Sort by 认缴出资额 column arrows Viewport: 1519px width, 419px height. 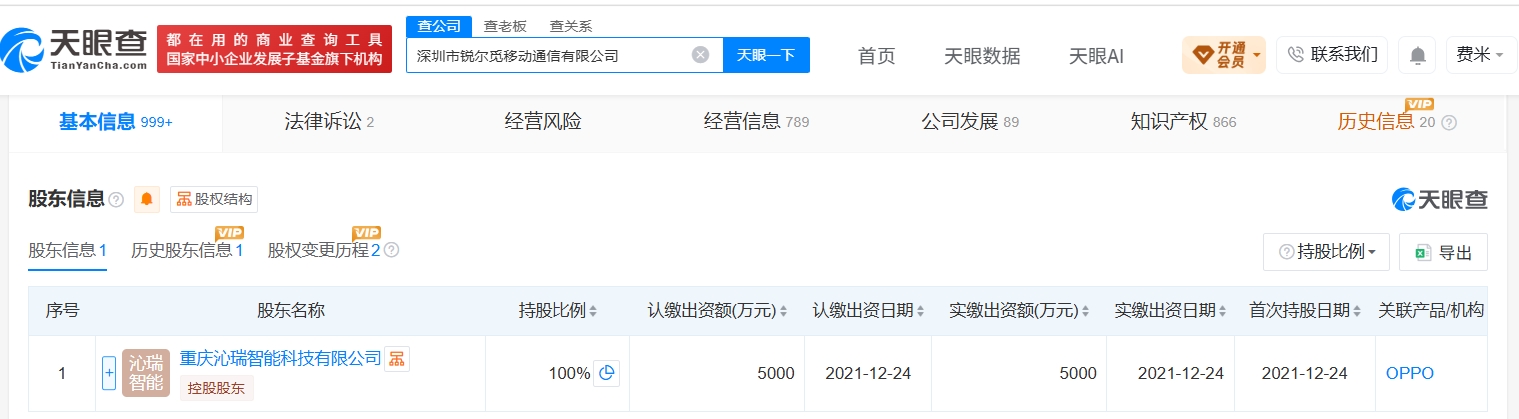(783, 311)
